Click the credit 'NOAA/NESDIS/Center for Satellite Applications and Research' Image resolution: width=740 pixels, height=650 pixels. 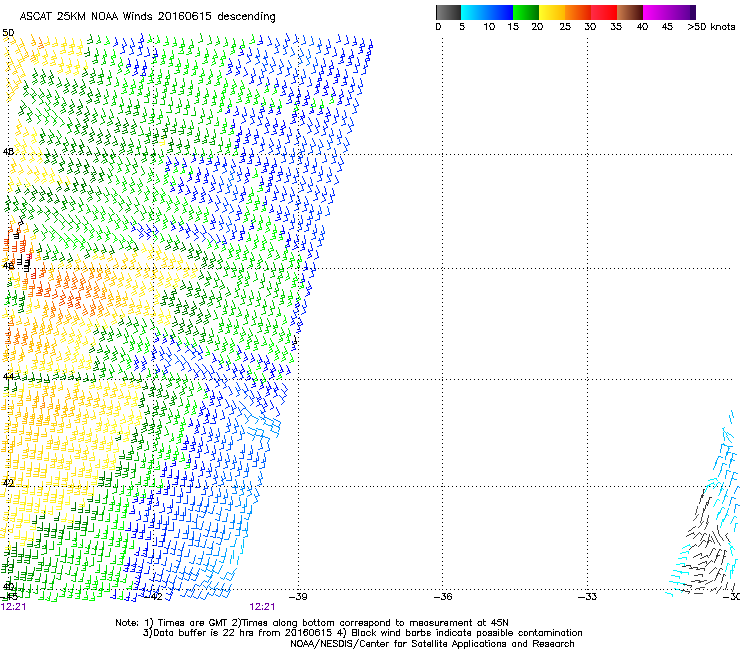432,644
